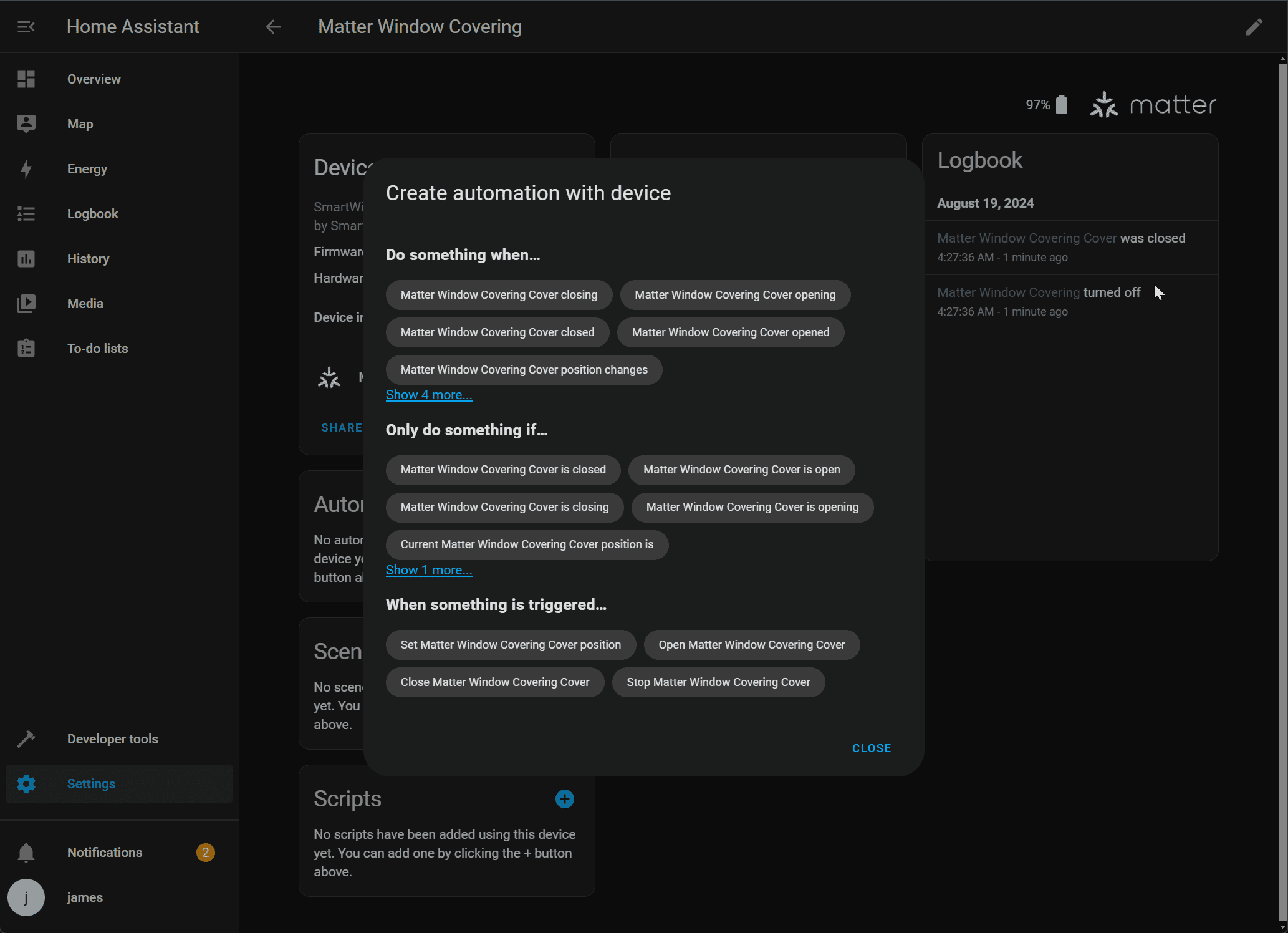Select History in the sidebar
Screen dimensions: 1288x933
tap(88, 259)
